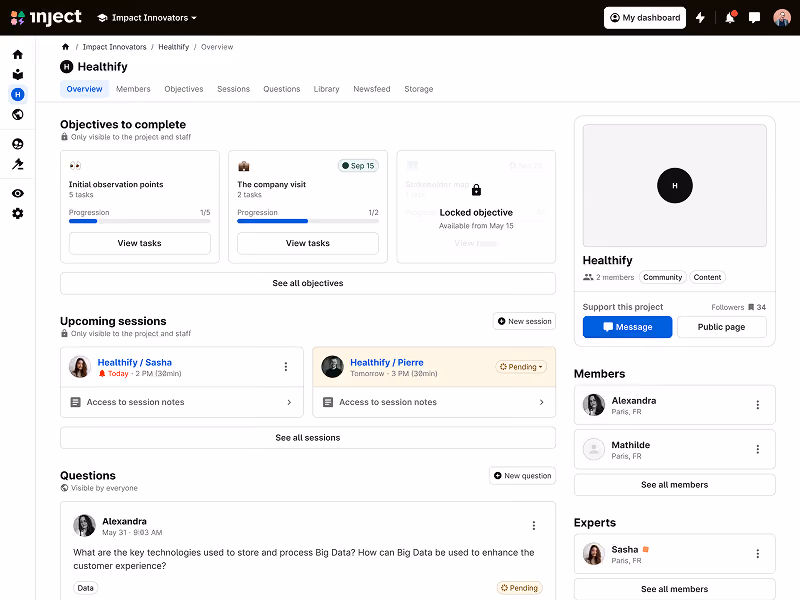Click the Healthify H project logo in card
This screenshot has width=800, height=600.
(x=674, y=186)
